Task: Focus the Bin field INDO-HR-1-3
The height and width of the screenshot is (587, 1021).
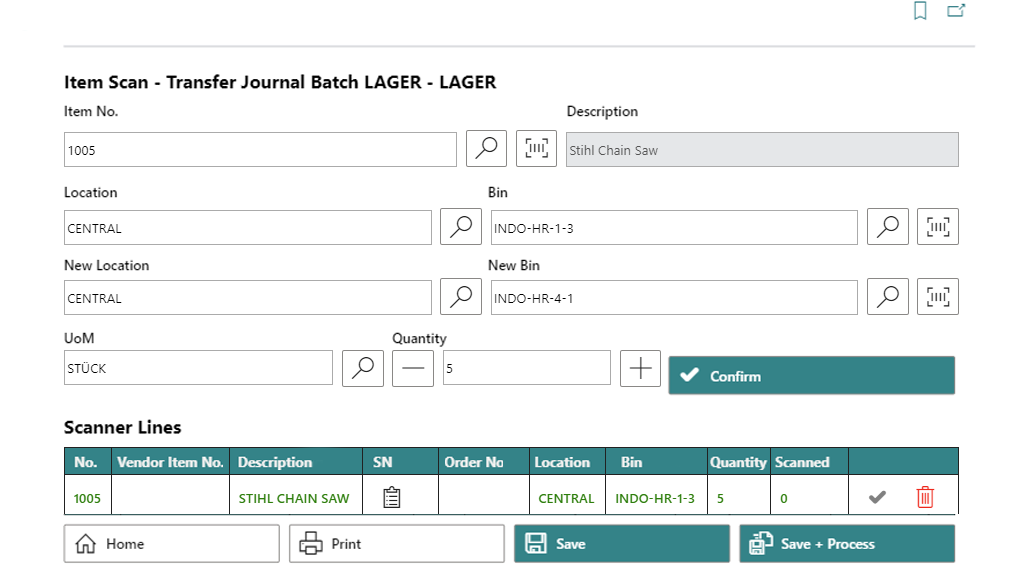Action: coord(674,227)
